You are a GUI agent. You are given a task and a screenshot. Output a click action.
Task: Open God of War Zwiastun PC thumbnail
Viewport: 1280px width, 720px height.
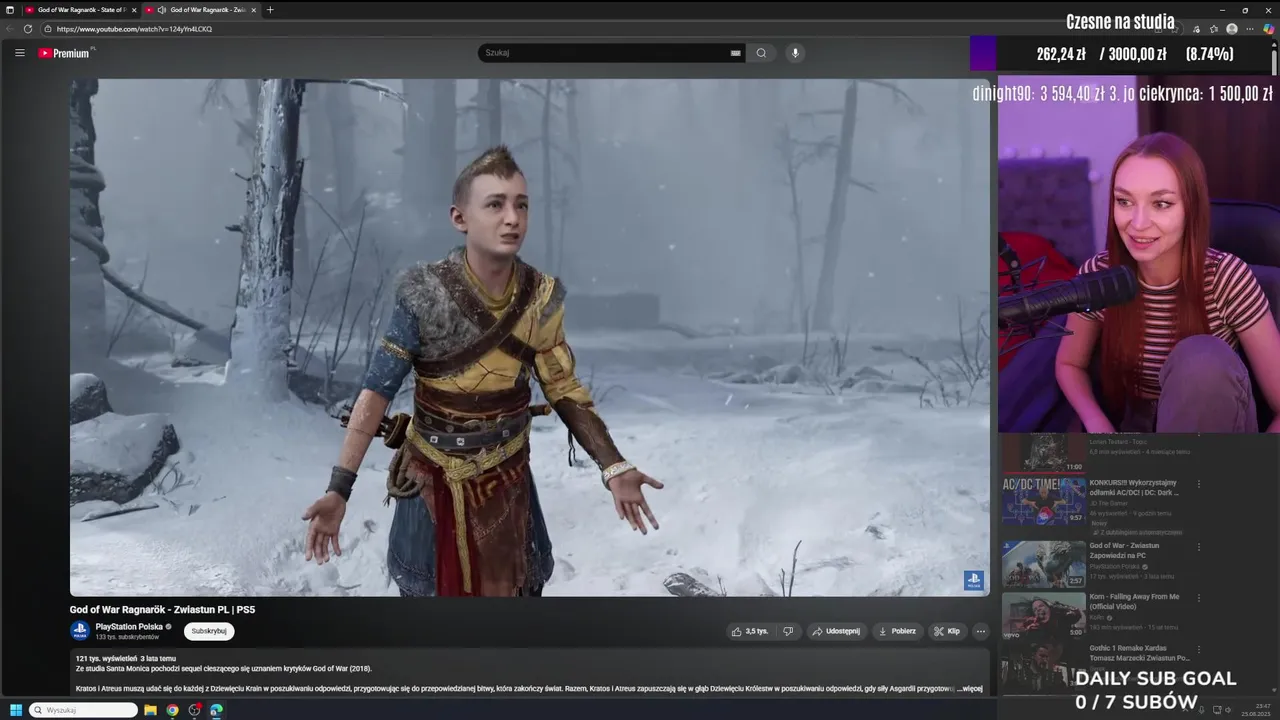[1044, 564]
